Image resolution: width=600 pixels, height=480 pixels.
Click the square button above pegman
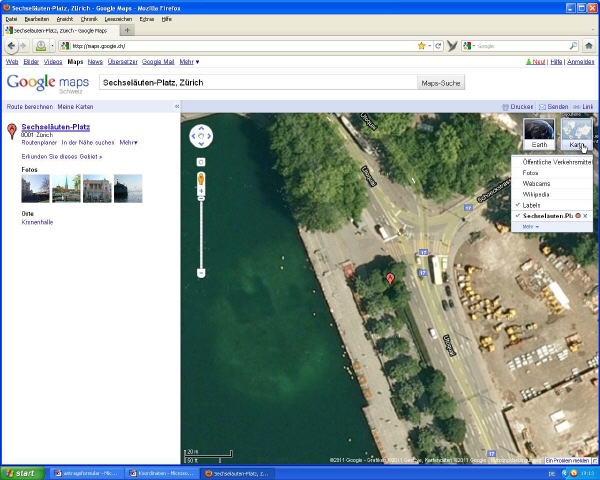click(x=201, y=162)
